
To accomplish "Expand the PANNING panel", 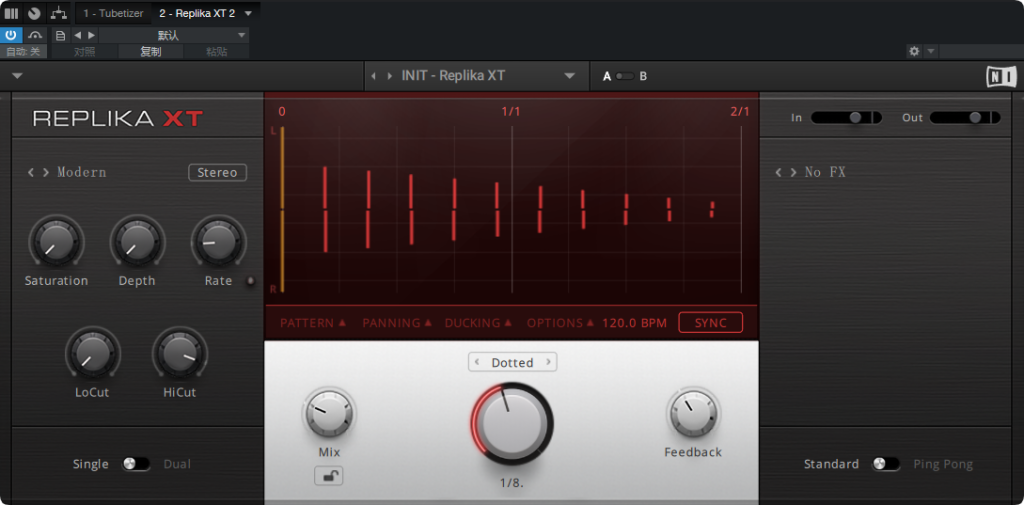I will point(397,323).
